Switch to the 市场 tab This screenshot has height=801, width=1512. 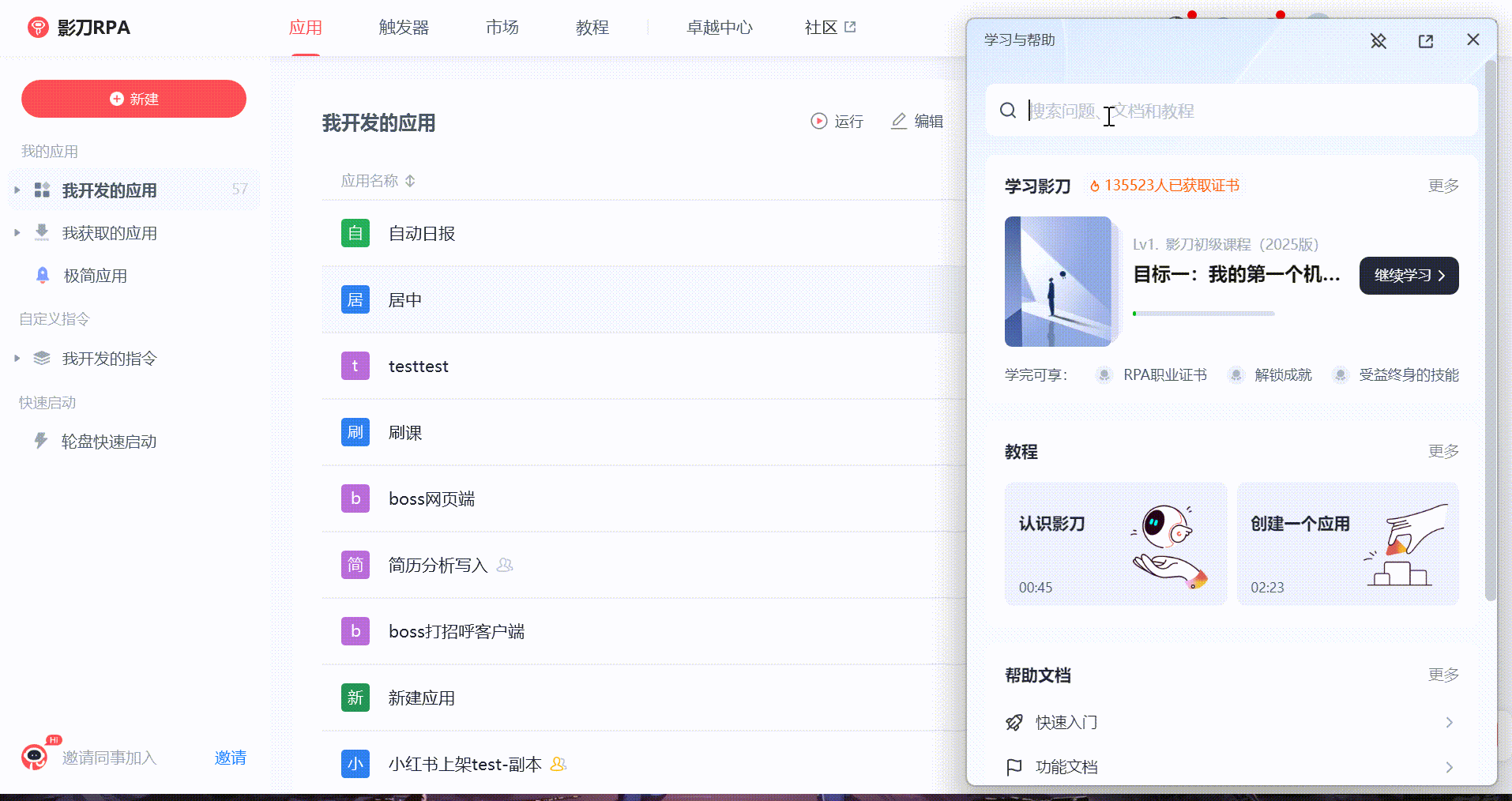[502, 28]
